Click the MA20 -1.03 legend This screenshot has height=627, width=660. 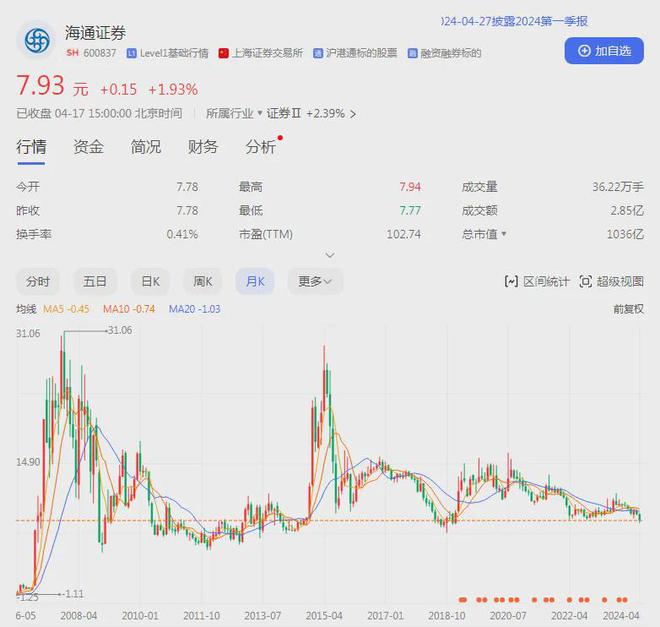194,309
